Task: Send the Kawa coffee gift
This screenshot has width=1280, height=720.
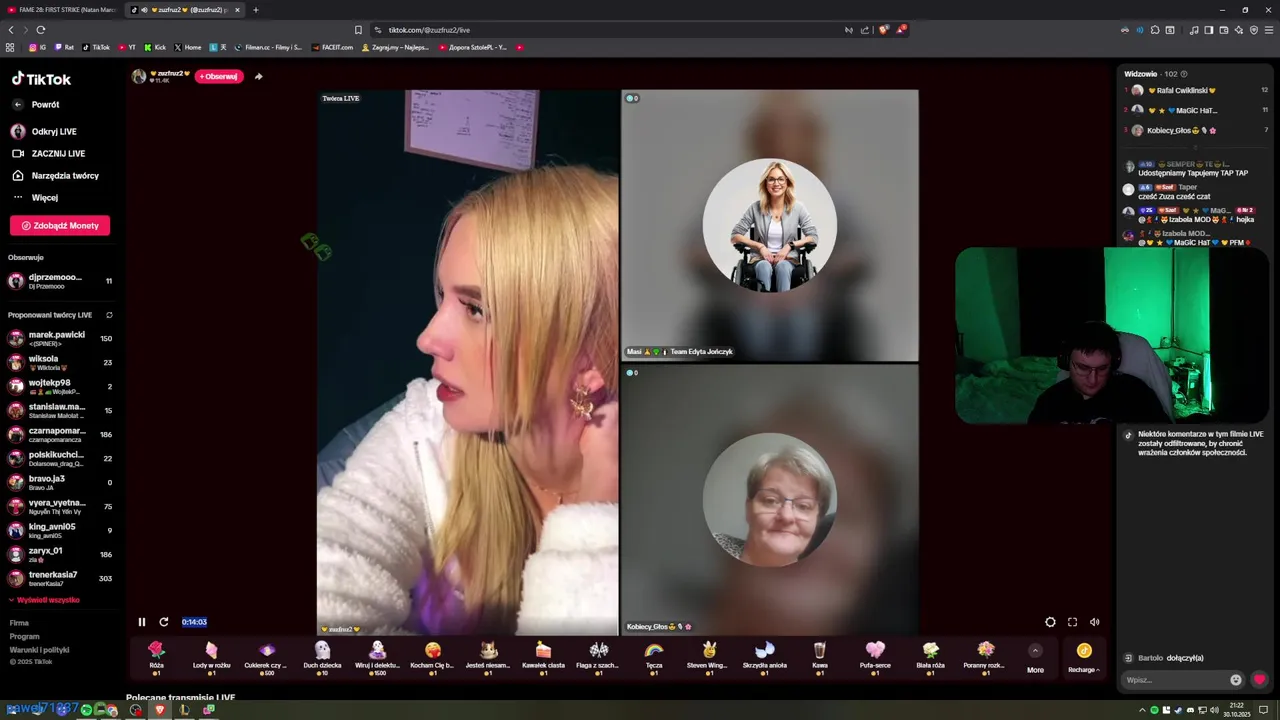Action: coord(820,657)
